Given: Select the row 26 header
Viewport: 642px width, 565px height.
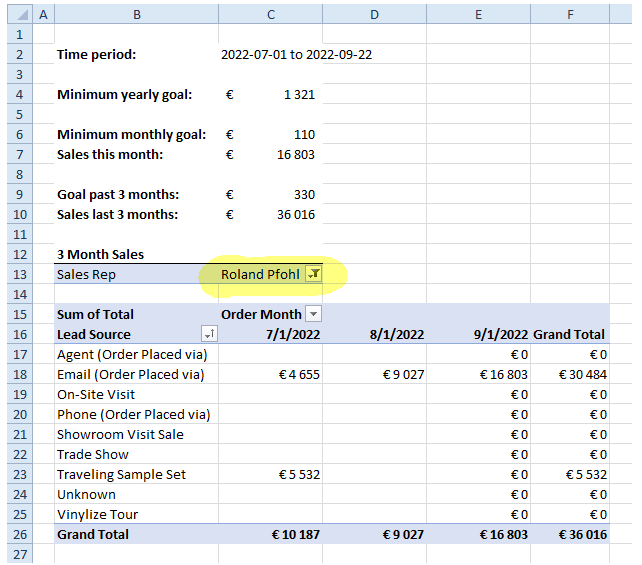Looking at the screenshot, I should pos(17,535).
